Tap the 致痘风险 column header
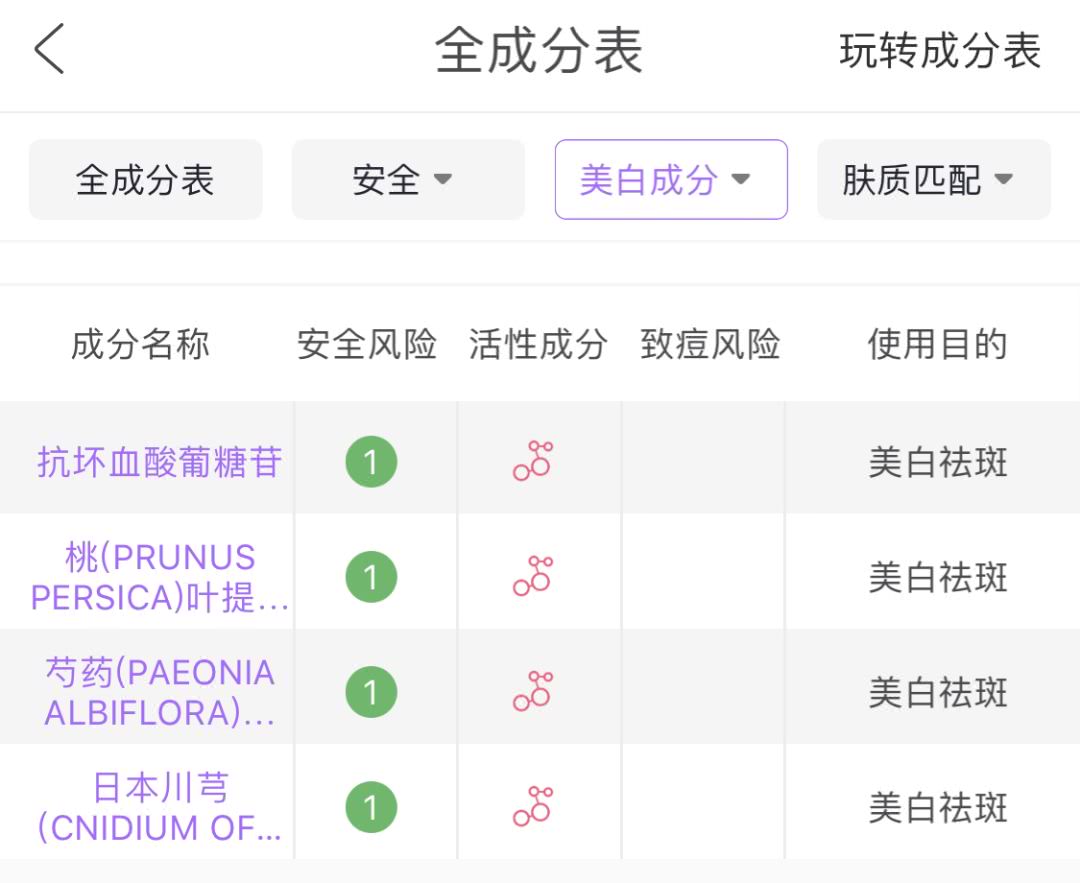1080x883 pixels. 710,345
